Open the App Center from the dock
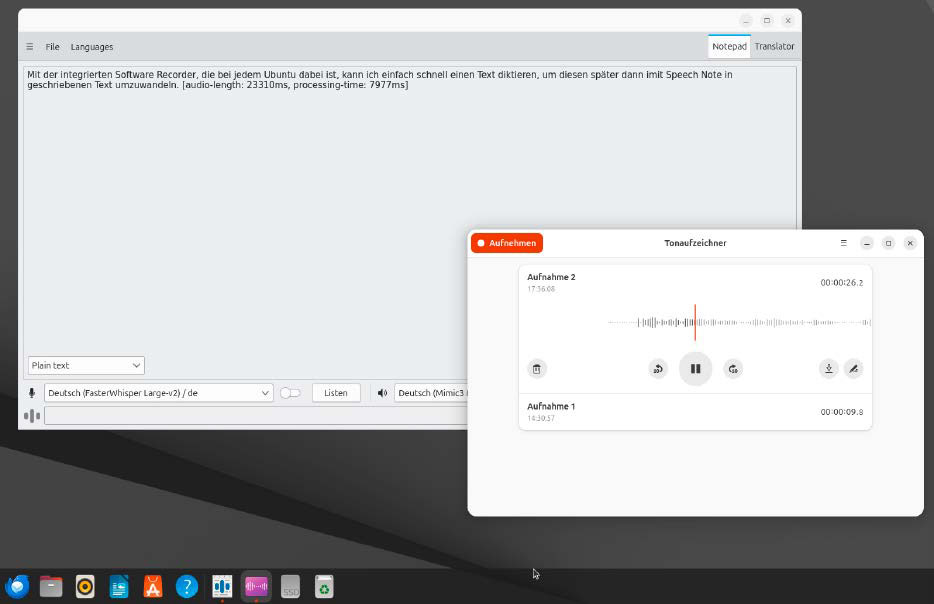 (153, 587)
